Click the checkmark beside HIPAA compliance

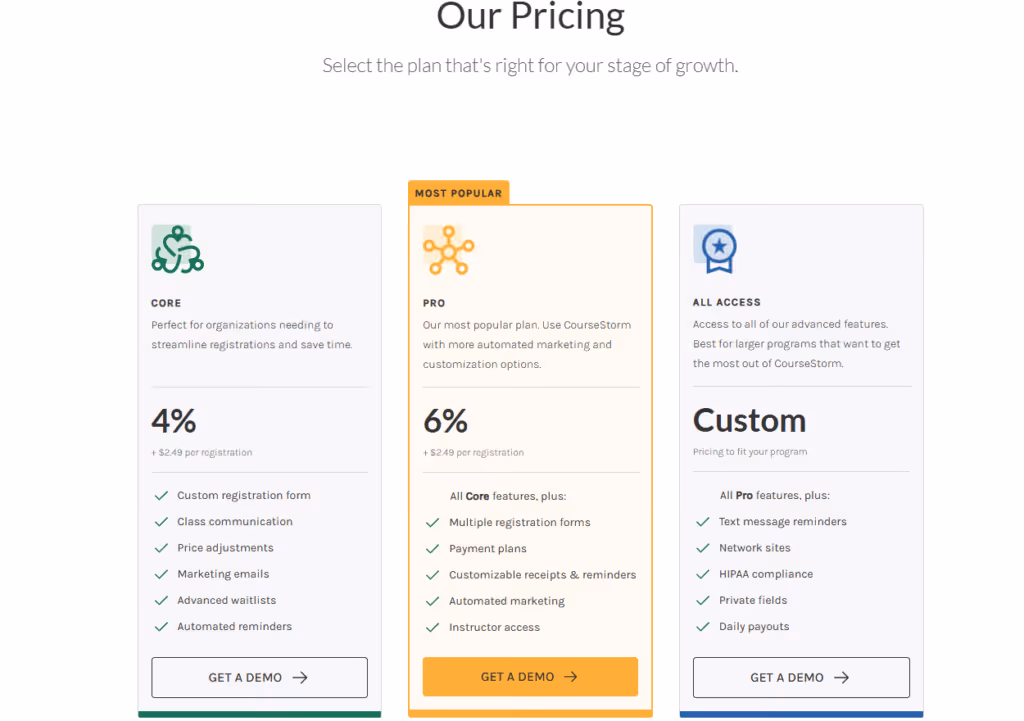[704, 574]
